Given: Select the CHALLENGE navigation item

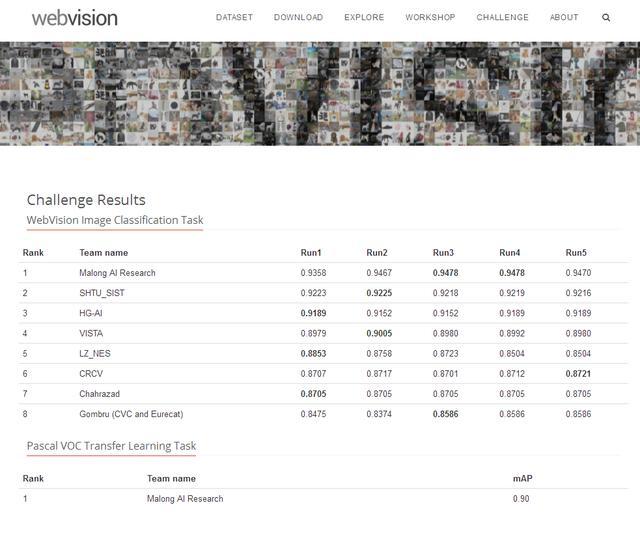Looking at the screenshot, I should [502, 18].
